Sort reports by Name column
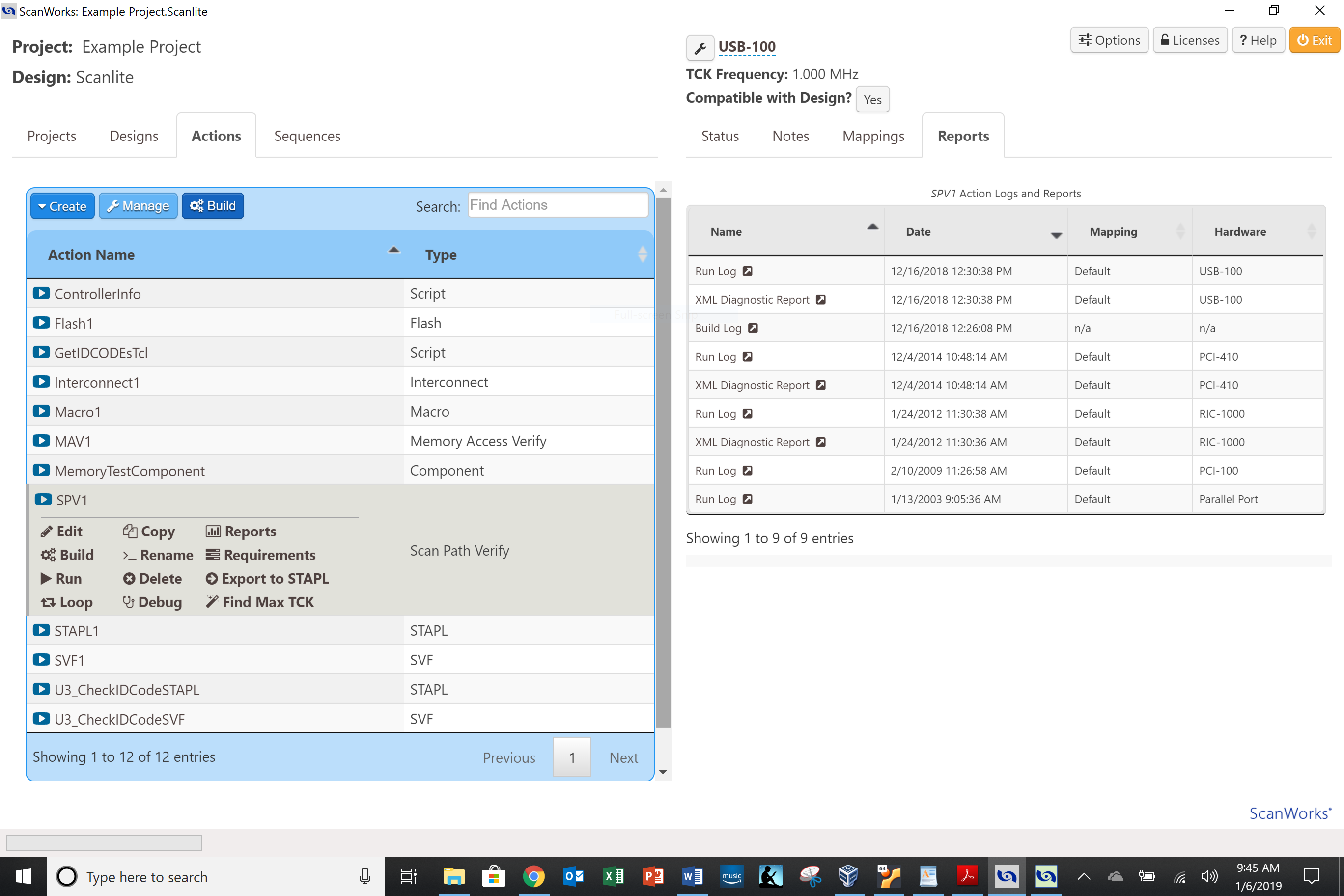1344x896 pixels. 786,231
